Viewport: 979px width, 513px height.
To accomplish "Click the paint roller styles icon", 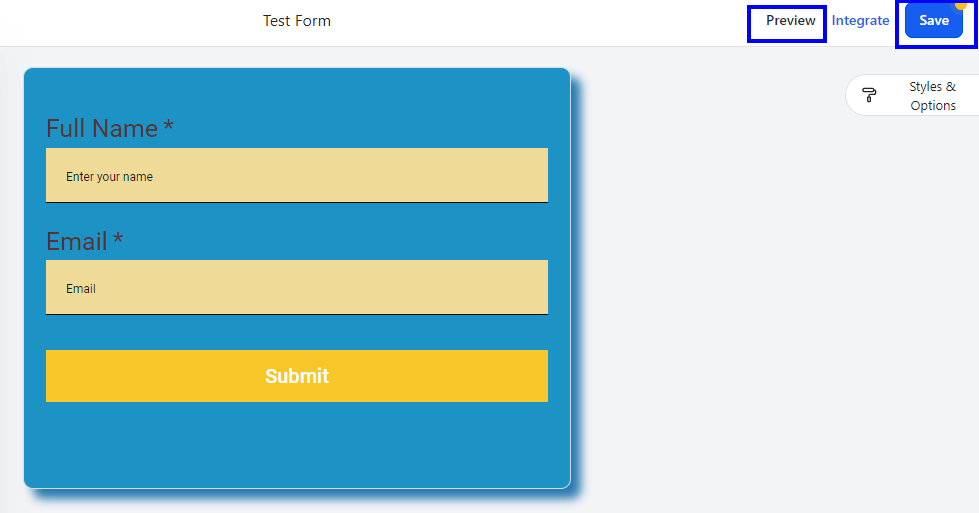I will click(x=868, y=95).
